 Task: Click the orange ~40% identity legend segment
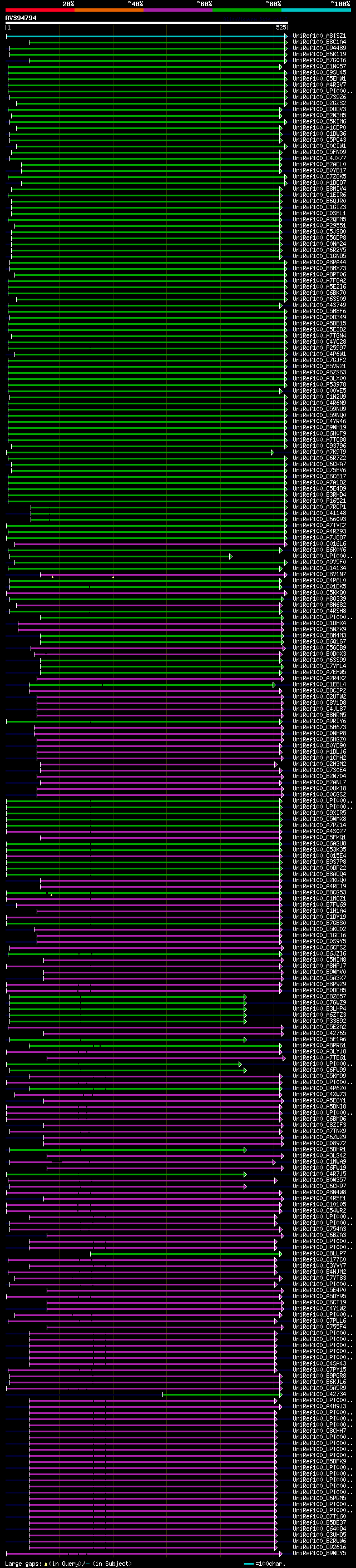pos(109,11)
